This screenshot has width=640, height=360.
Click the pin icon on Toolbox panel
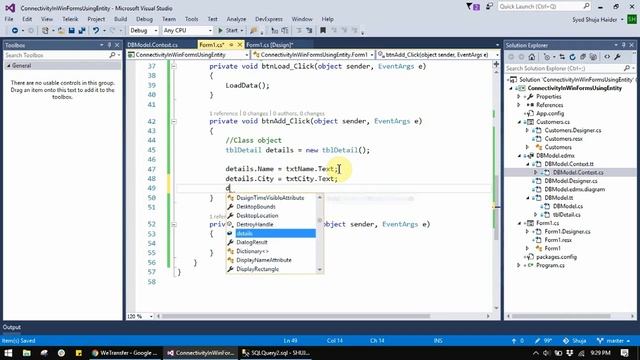109,45
